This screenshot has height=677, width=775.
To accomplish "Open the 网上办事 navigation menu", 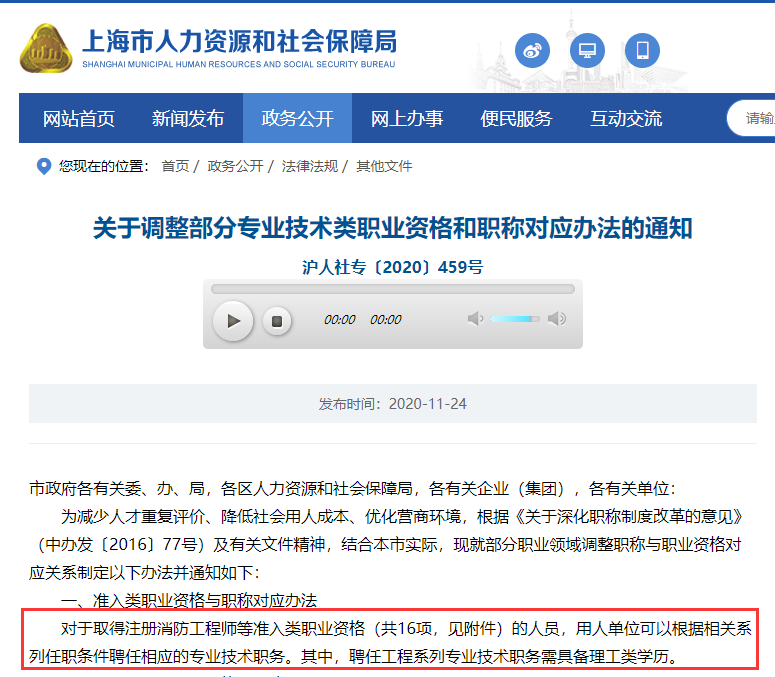I will 407,119.
